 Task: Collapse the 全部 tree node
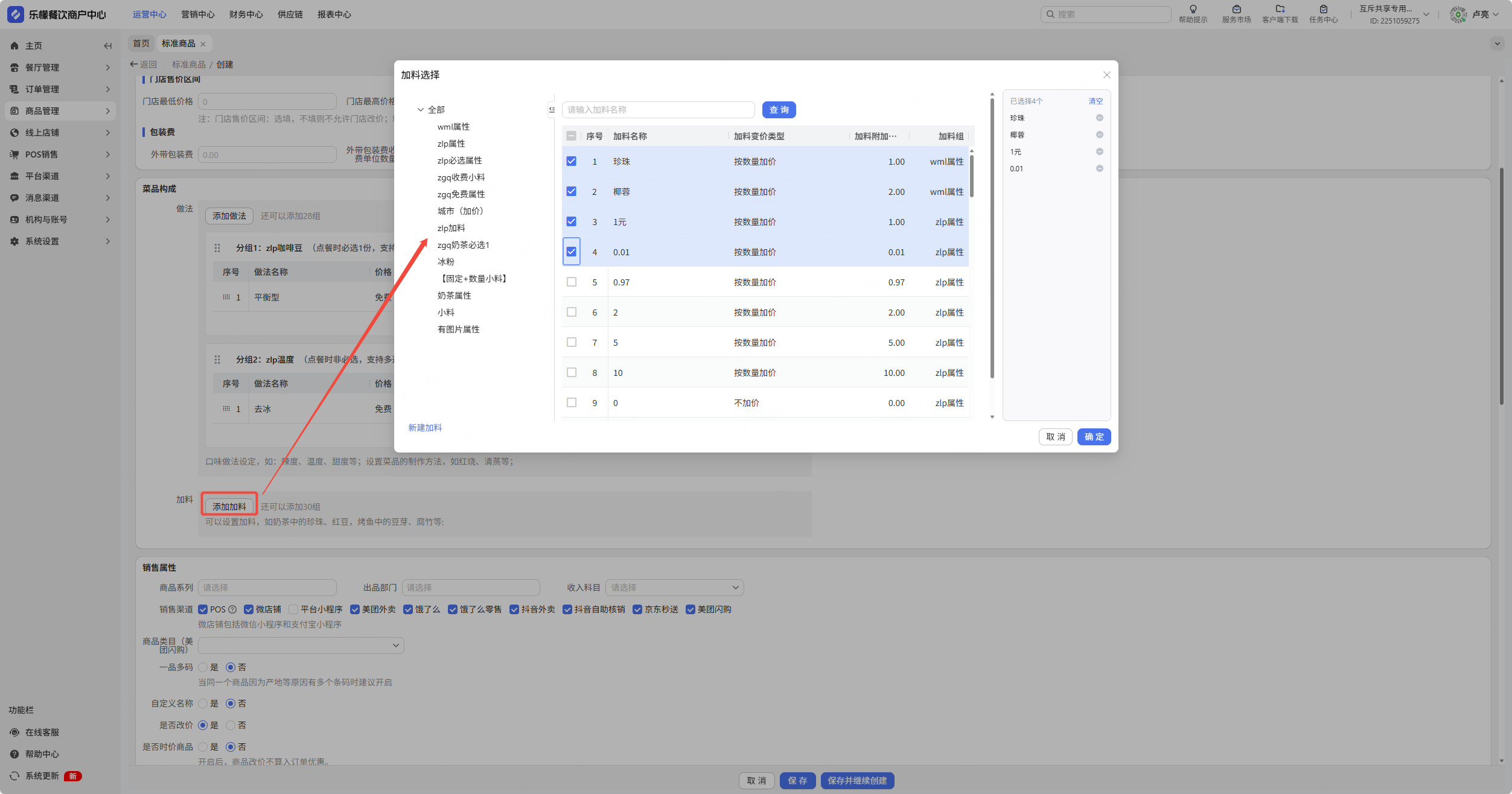coord(421,110)
